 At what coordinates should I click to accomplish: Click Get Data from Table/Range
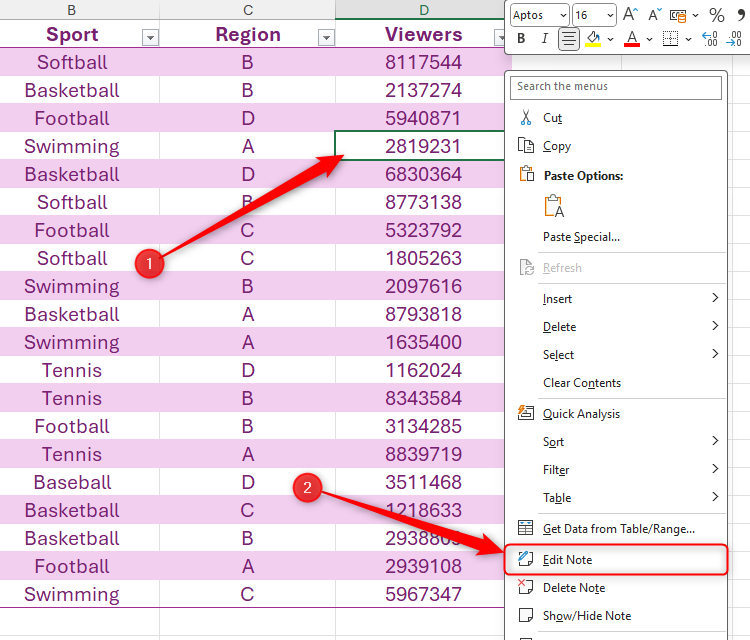[618, 529]
